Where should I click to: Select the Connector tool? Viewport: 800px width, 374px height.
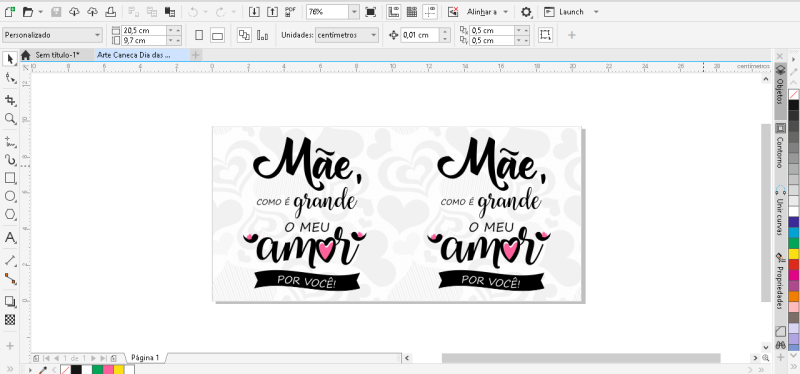click(x=10, y=279)
